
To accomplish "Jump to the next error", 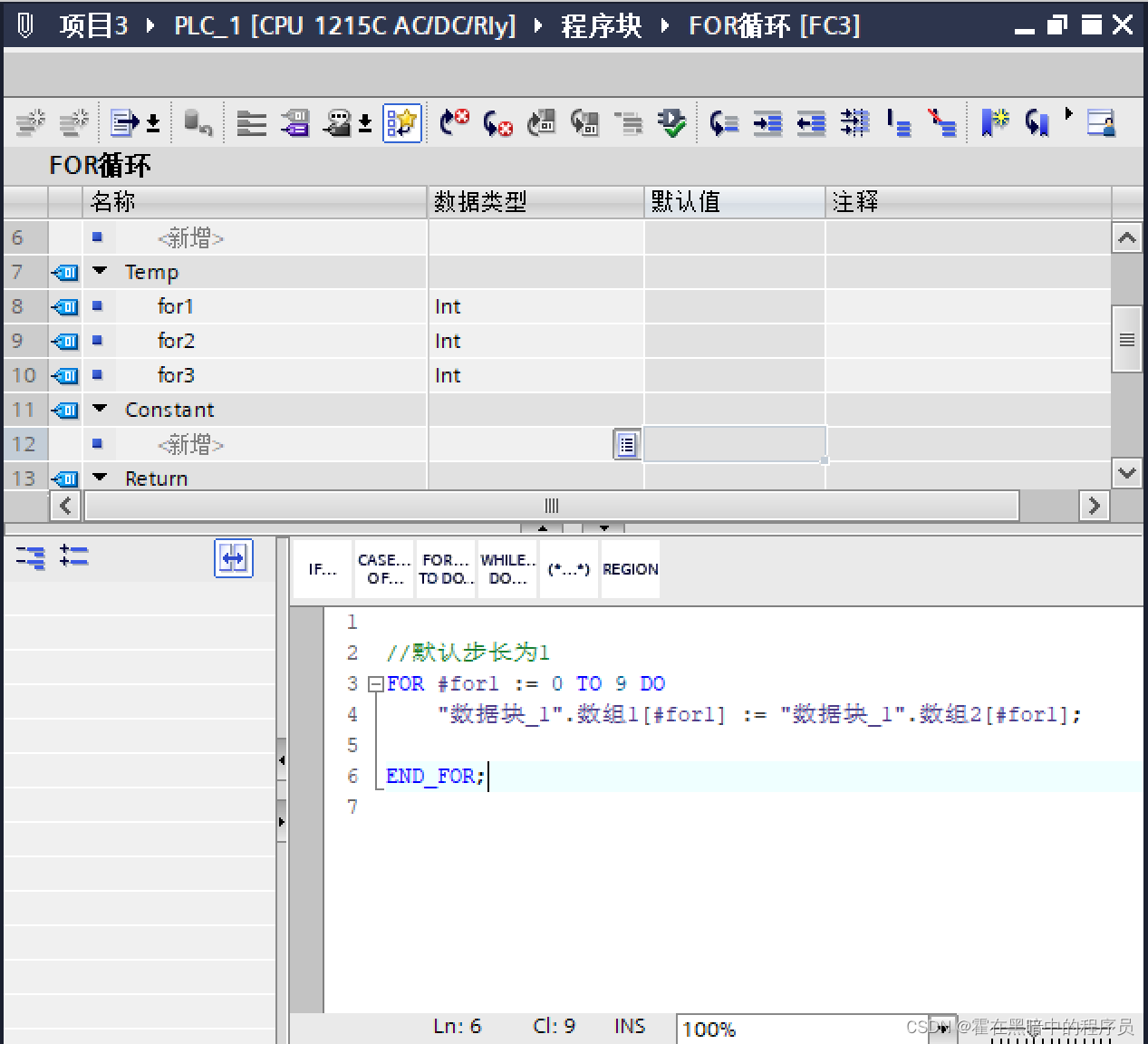I will pyautogui.click(x=497, y=122).
